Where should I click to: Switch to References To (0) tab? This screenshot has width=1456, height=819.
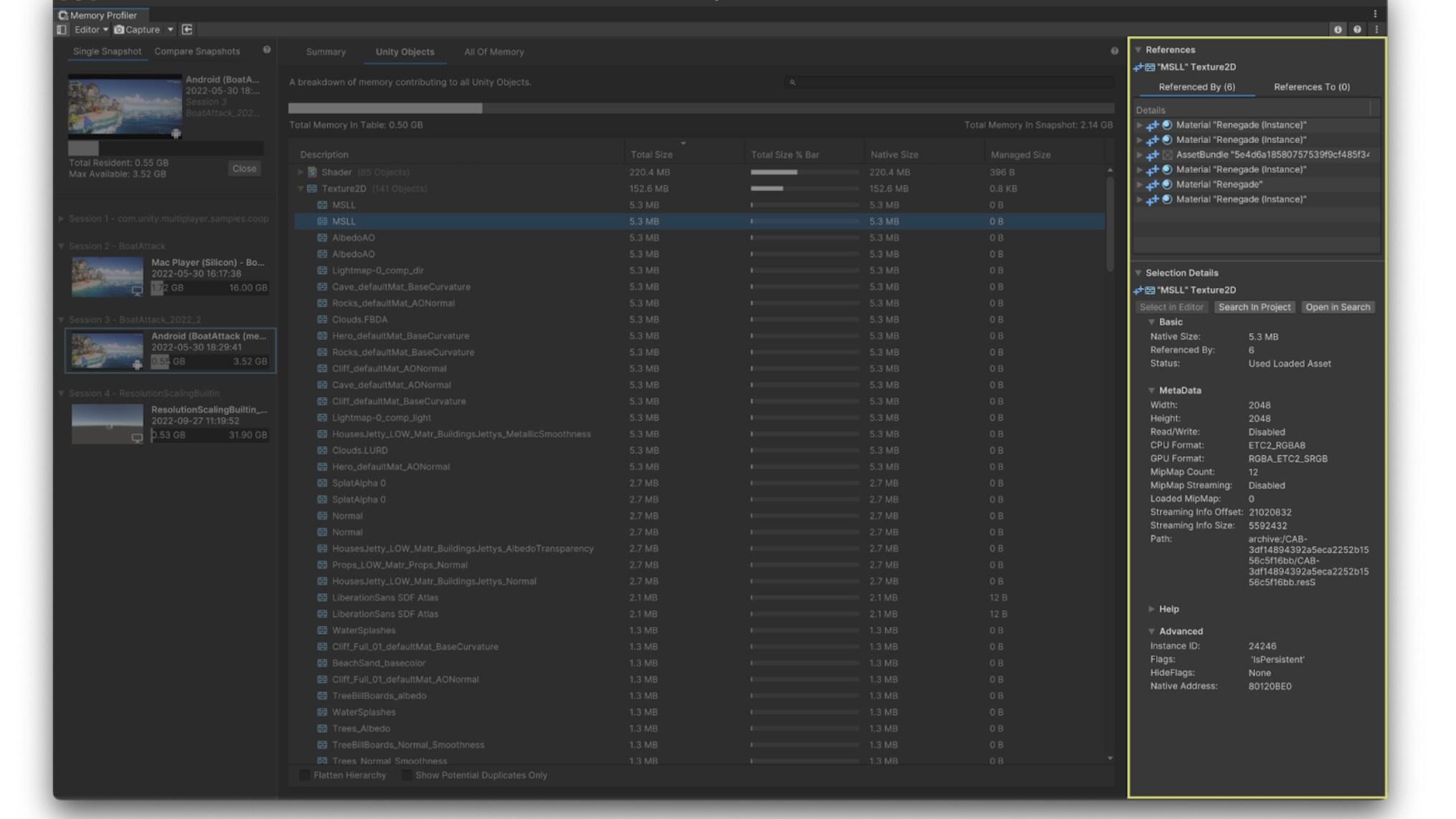(x=1311, y=87)
